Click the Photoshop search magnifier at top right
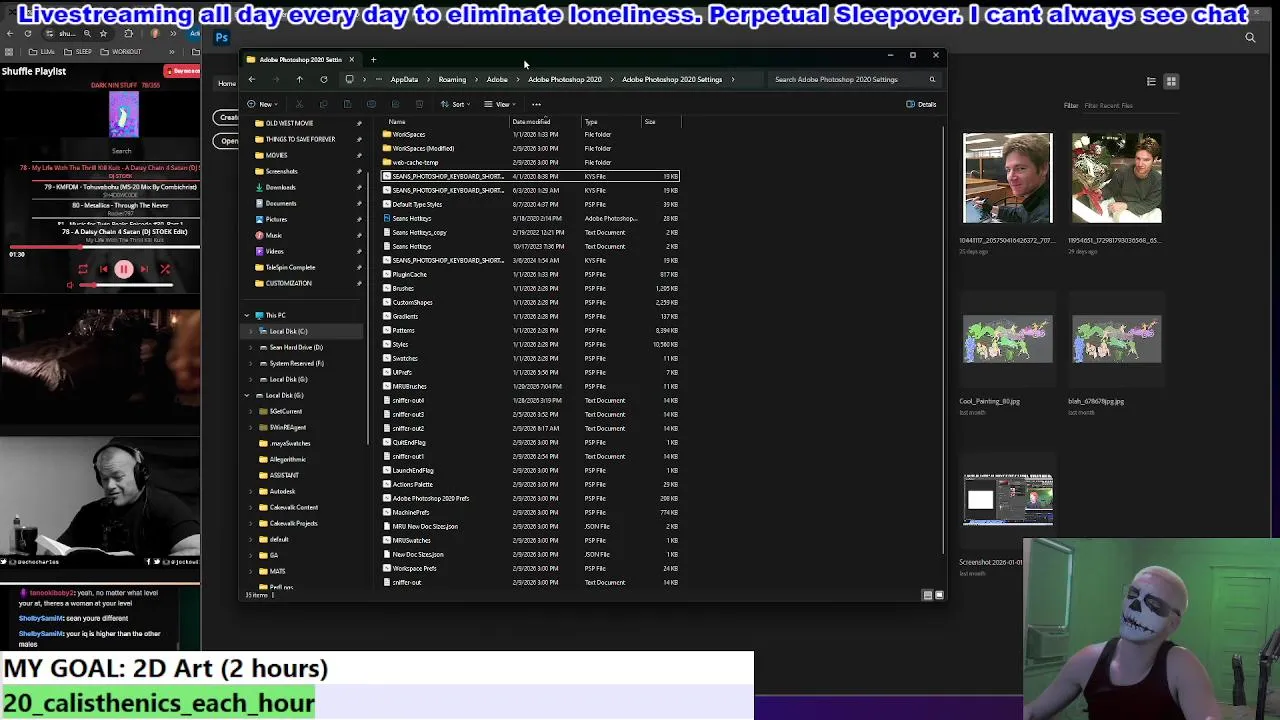This screenshot has height=720, width=1280. (x=1250, y=38)
